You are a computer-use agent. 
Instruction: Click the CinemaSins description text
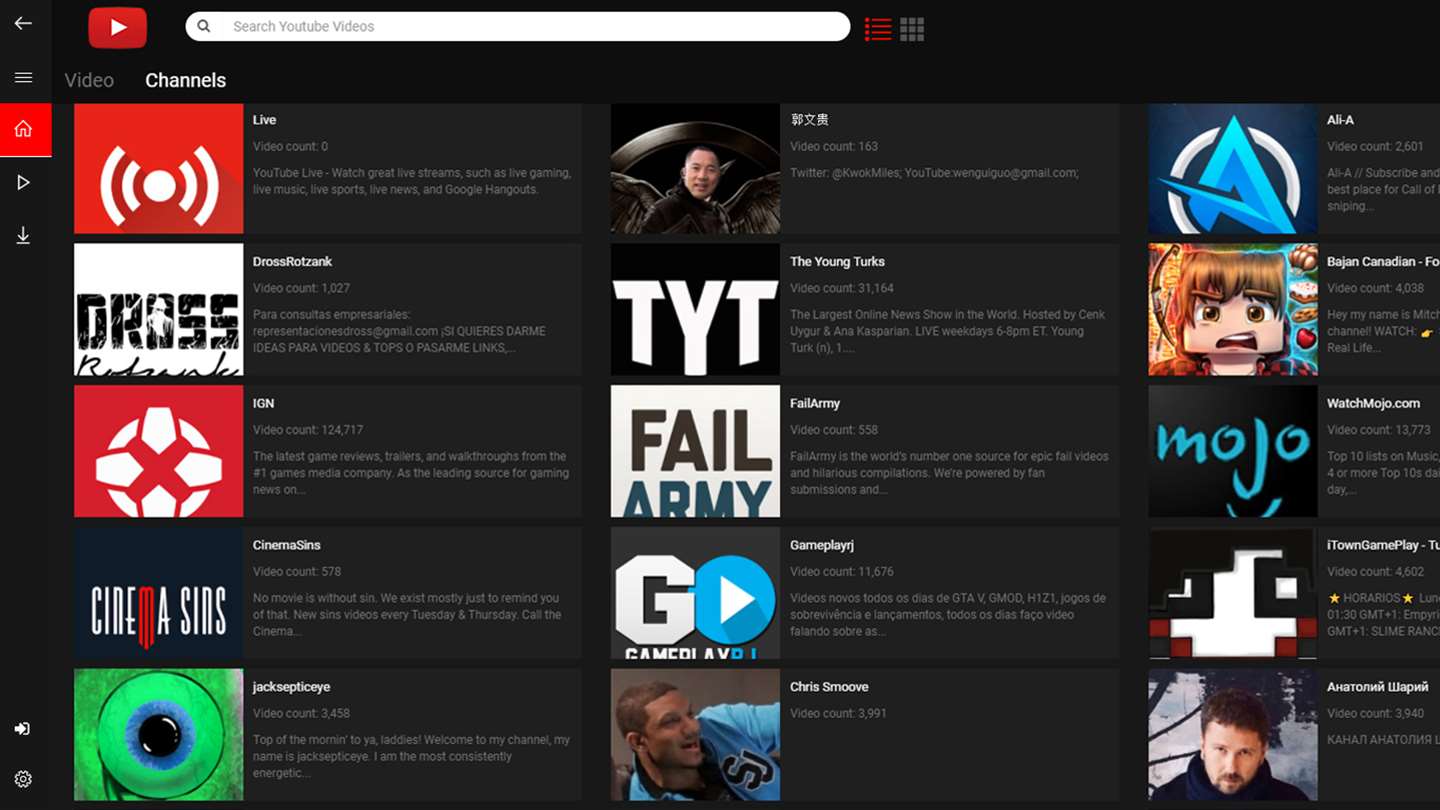tap(407, 615)
